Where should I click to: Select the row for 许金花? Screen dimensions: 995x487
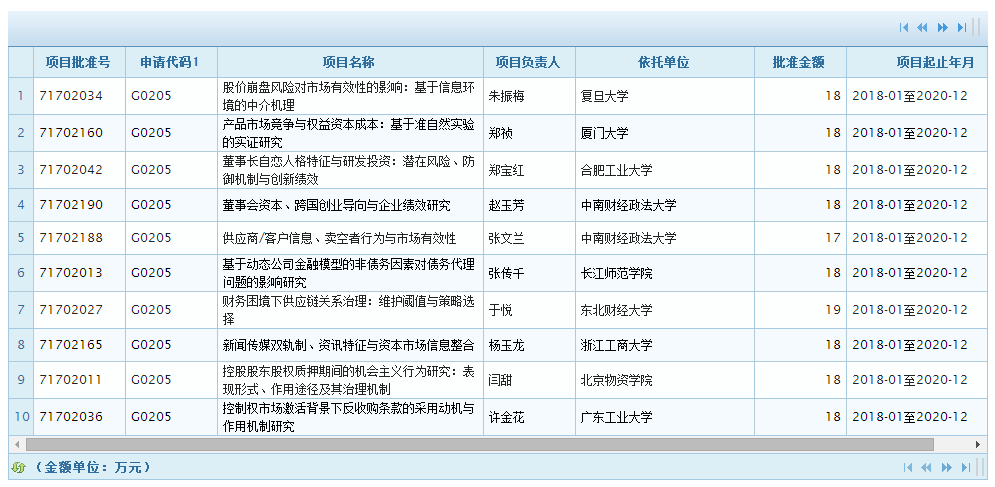pyautogui.click(x=506, y=417)
